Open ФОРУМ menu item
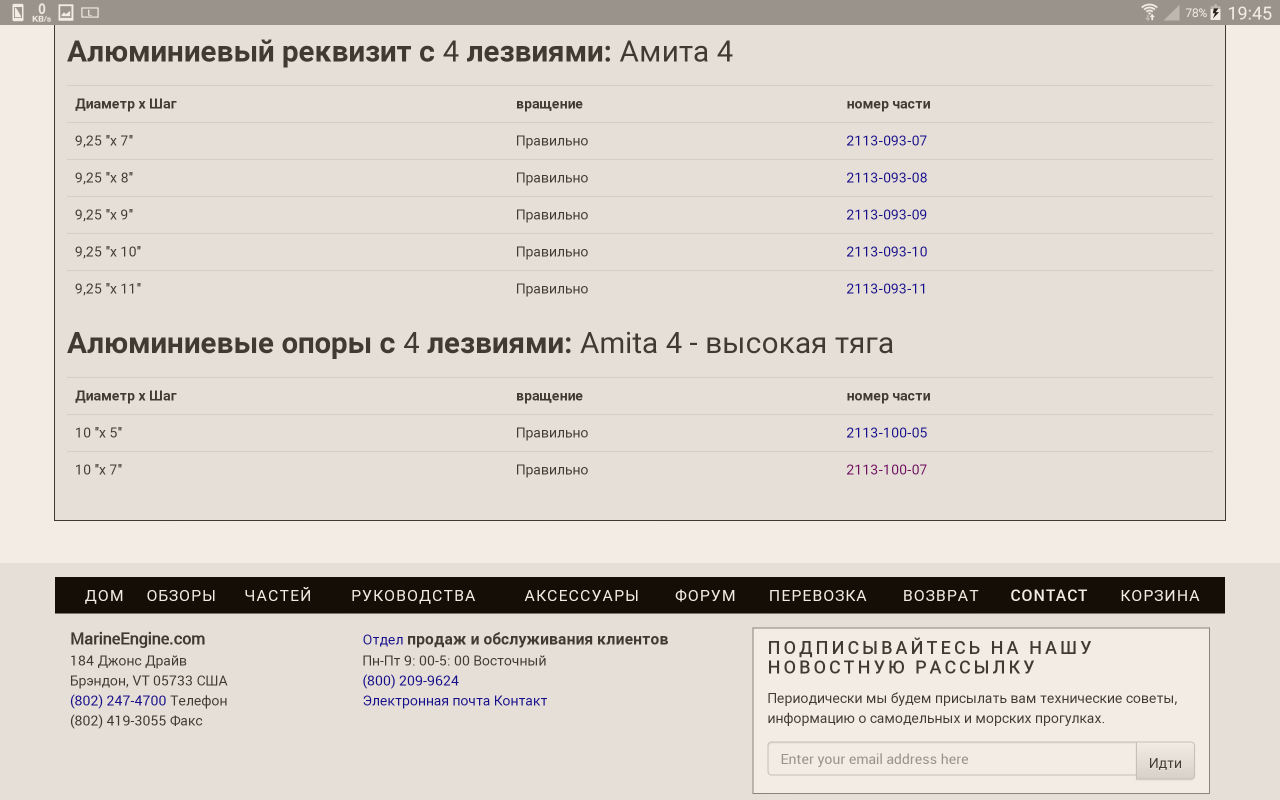Viewport: 1280px width, 800px height. pos(705,596)
